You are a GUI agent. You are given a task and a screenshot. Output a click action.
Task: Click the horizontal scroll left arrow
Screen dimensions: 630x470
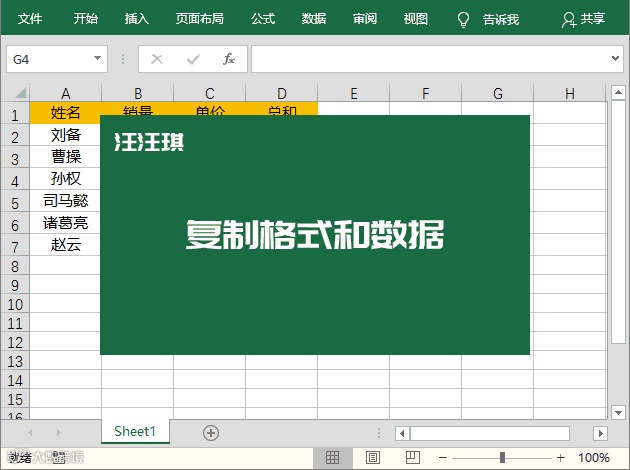(x=402, y=433)
